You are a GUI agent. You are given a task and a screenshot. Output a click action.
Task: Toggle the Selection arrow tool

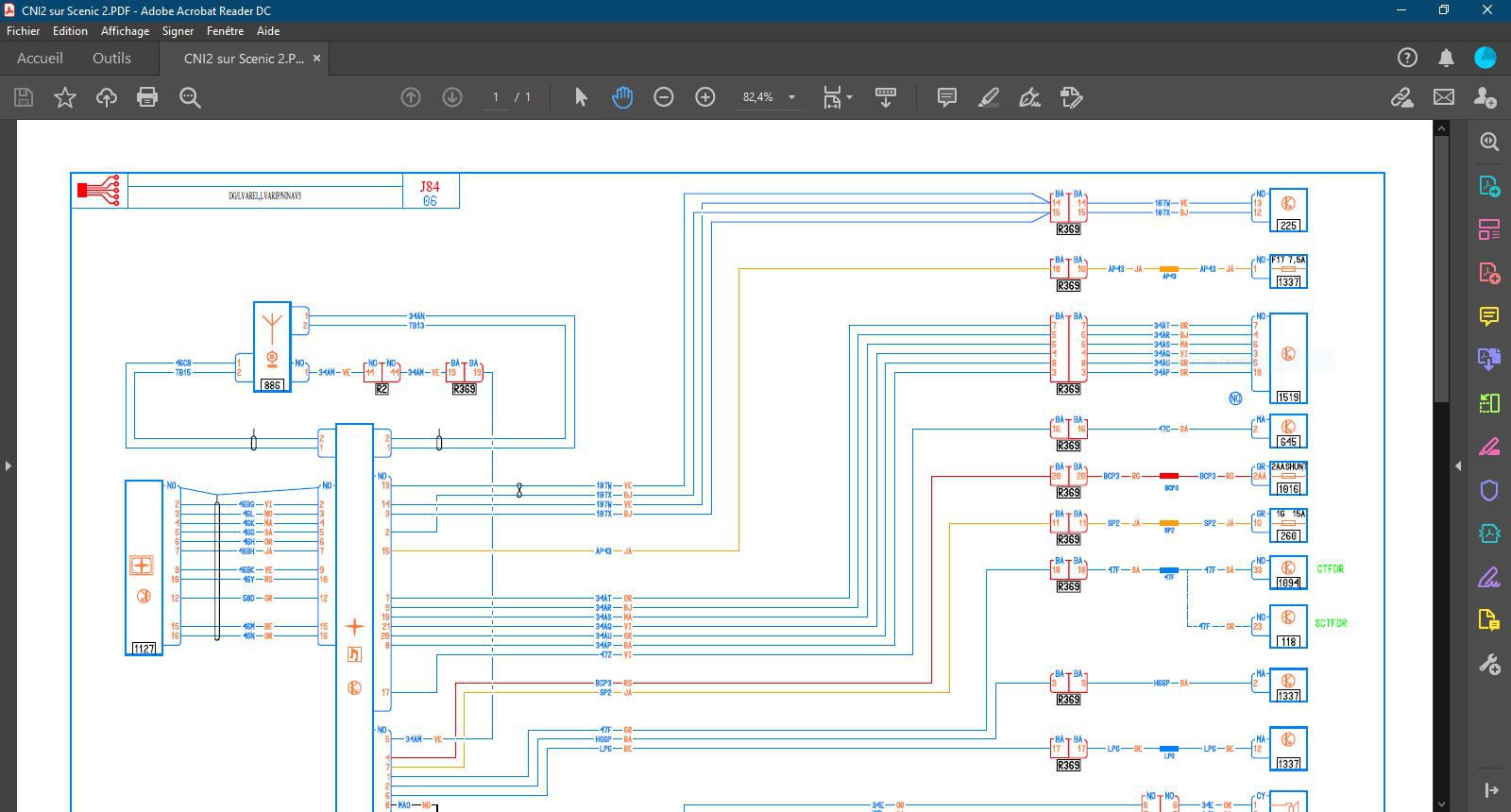coord(581,97)
